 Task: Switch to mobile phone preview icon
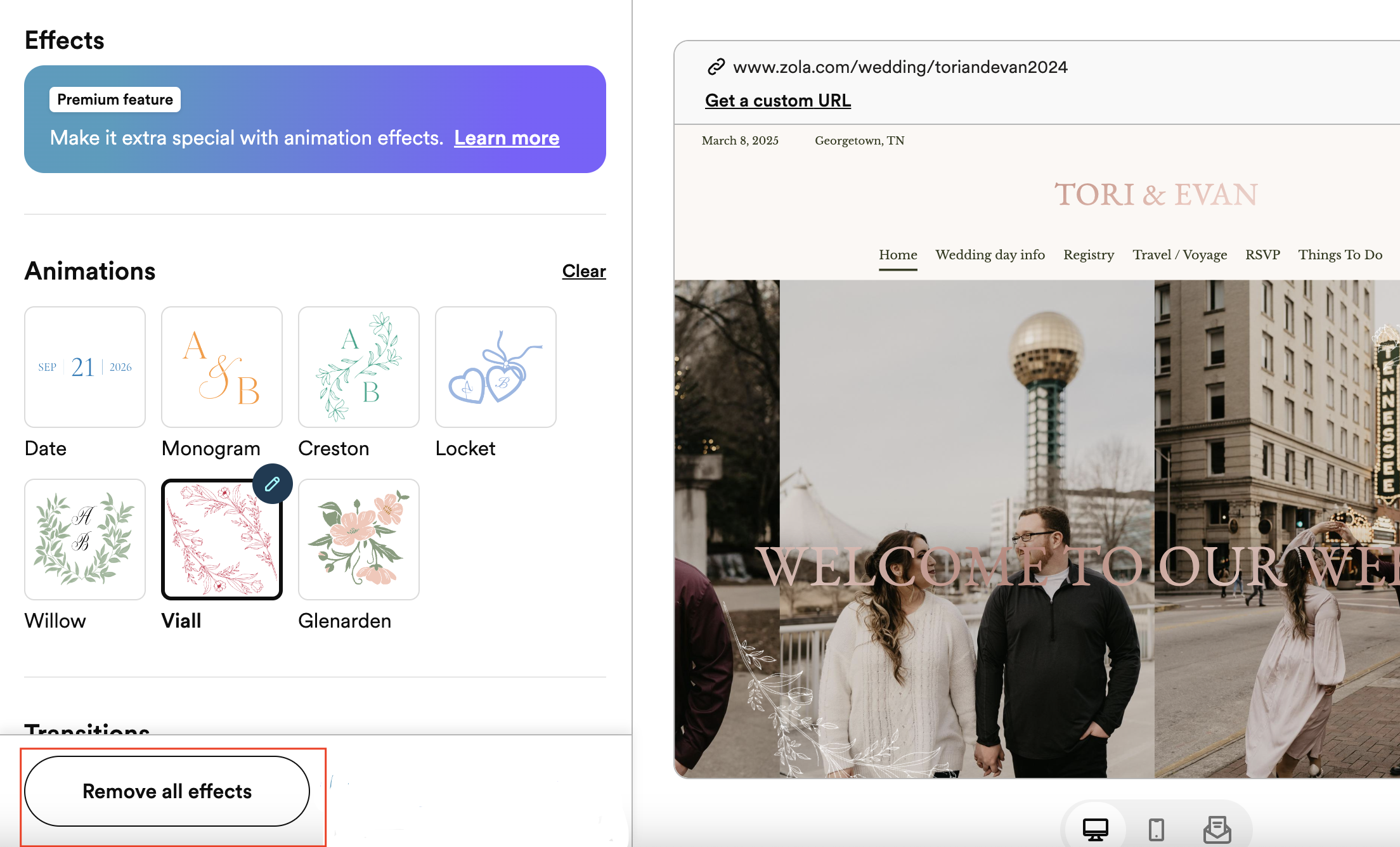(x=1156, y=829)
